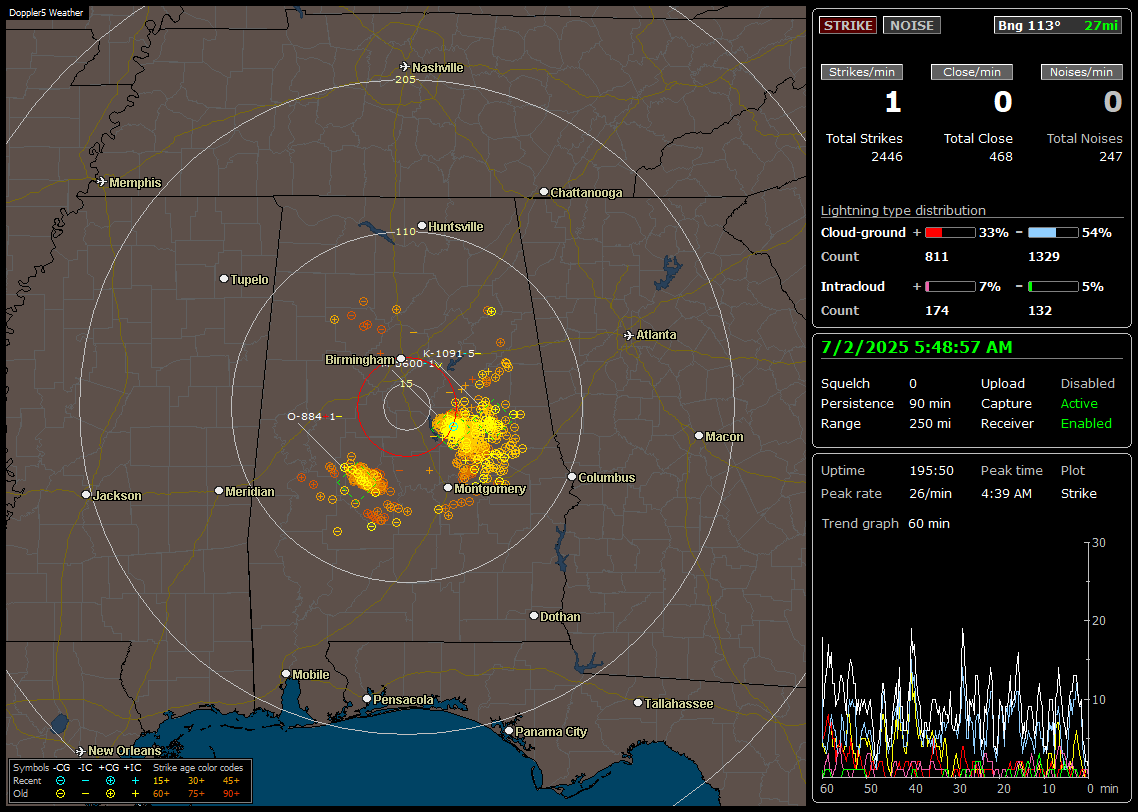
Task: Click the blue negative cloud-ground bar
Action: (1053, 233)
